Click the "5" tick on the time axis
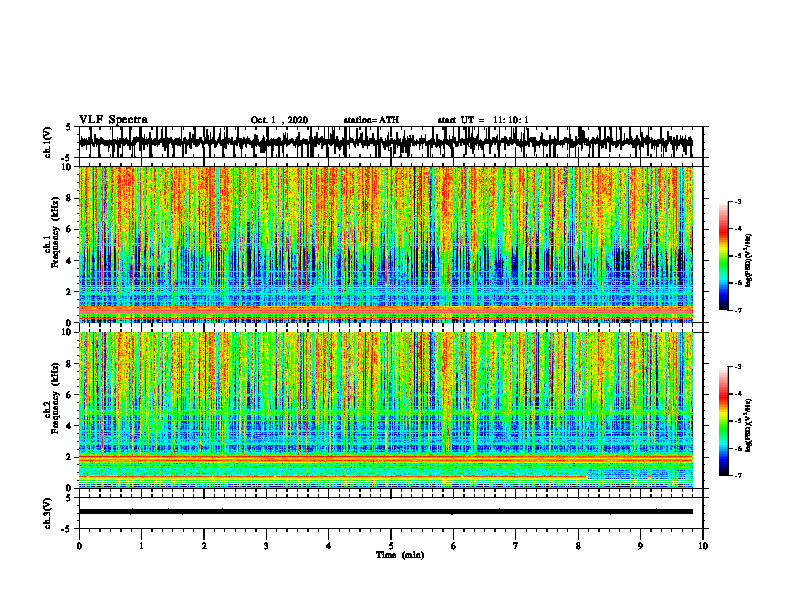This screenshot has height=612, width=792. tap(391, 546)
